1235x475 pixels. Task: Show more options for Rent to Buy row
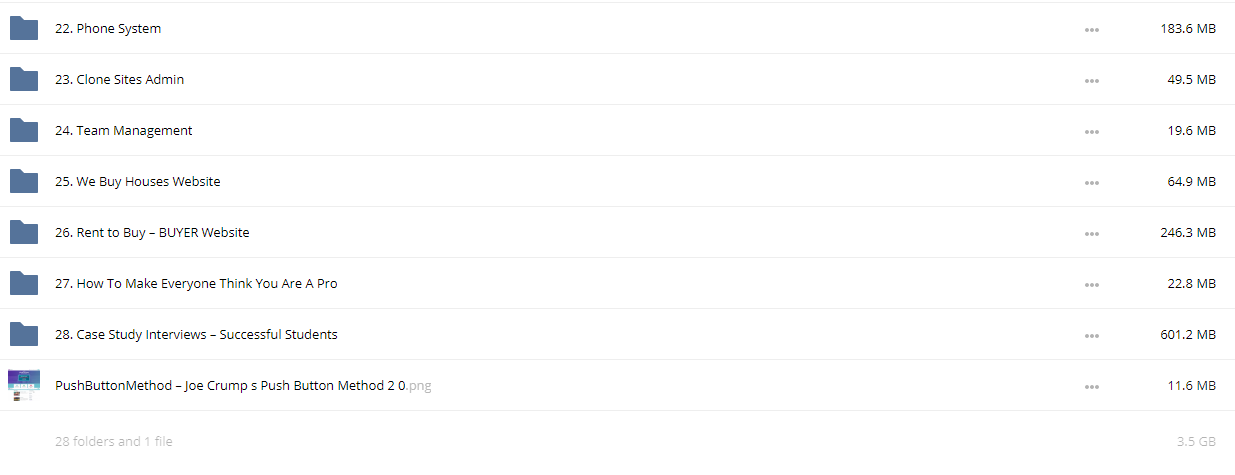point(1092,234)
